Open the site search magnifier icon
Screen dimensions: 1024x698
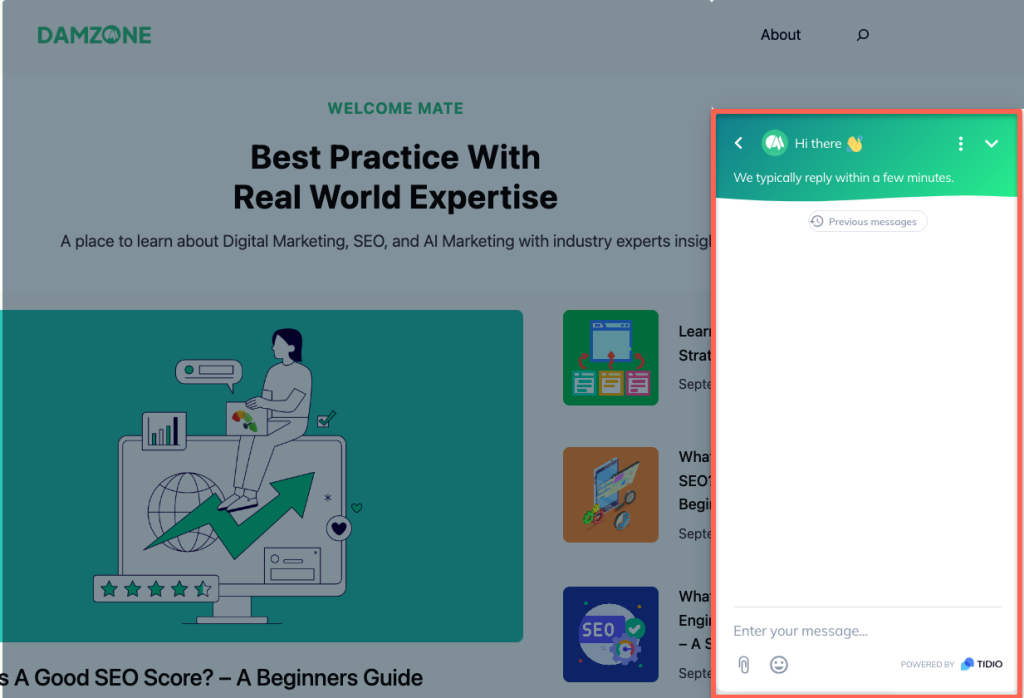[862, 34]
